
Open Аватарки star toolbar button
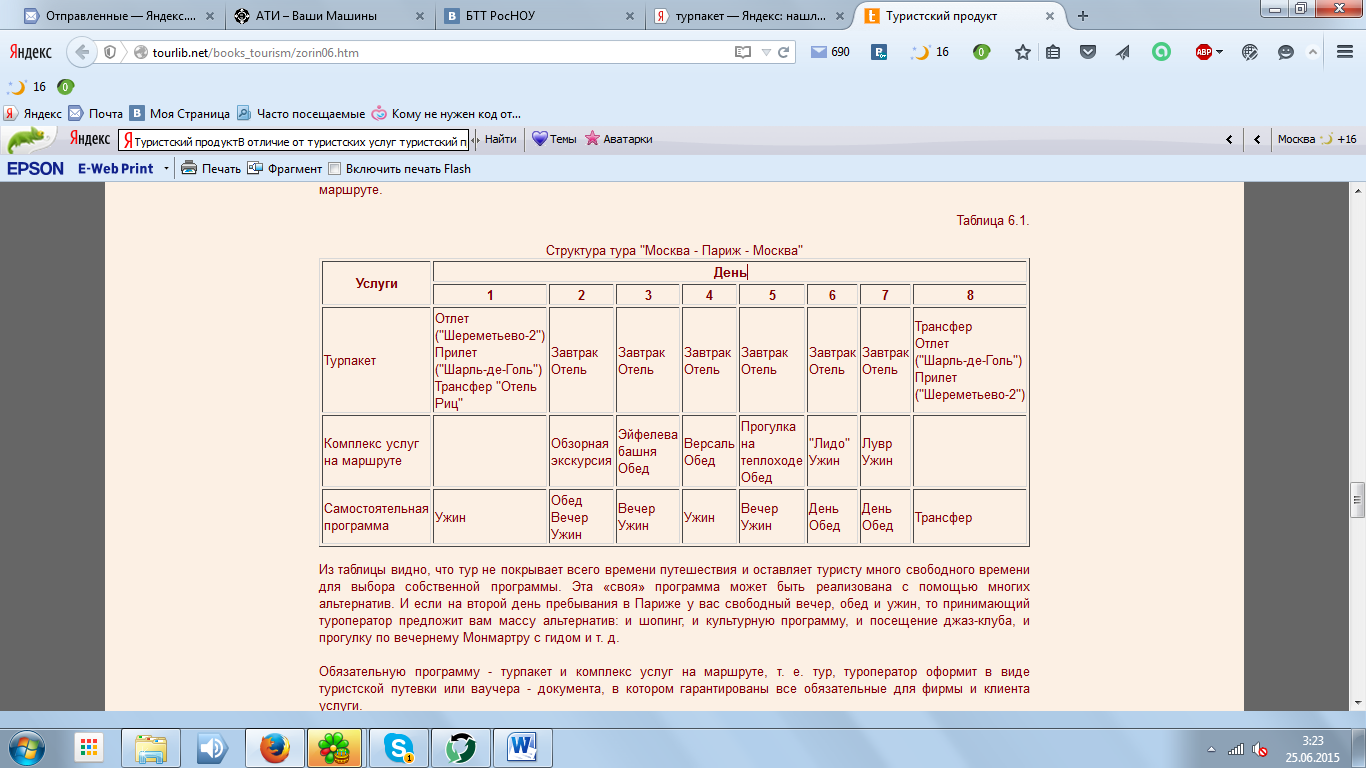pyautogui.click(x=619, y=139)
